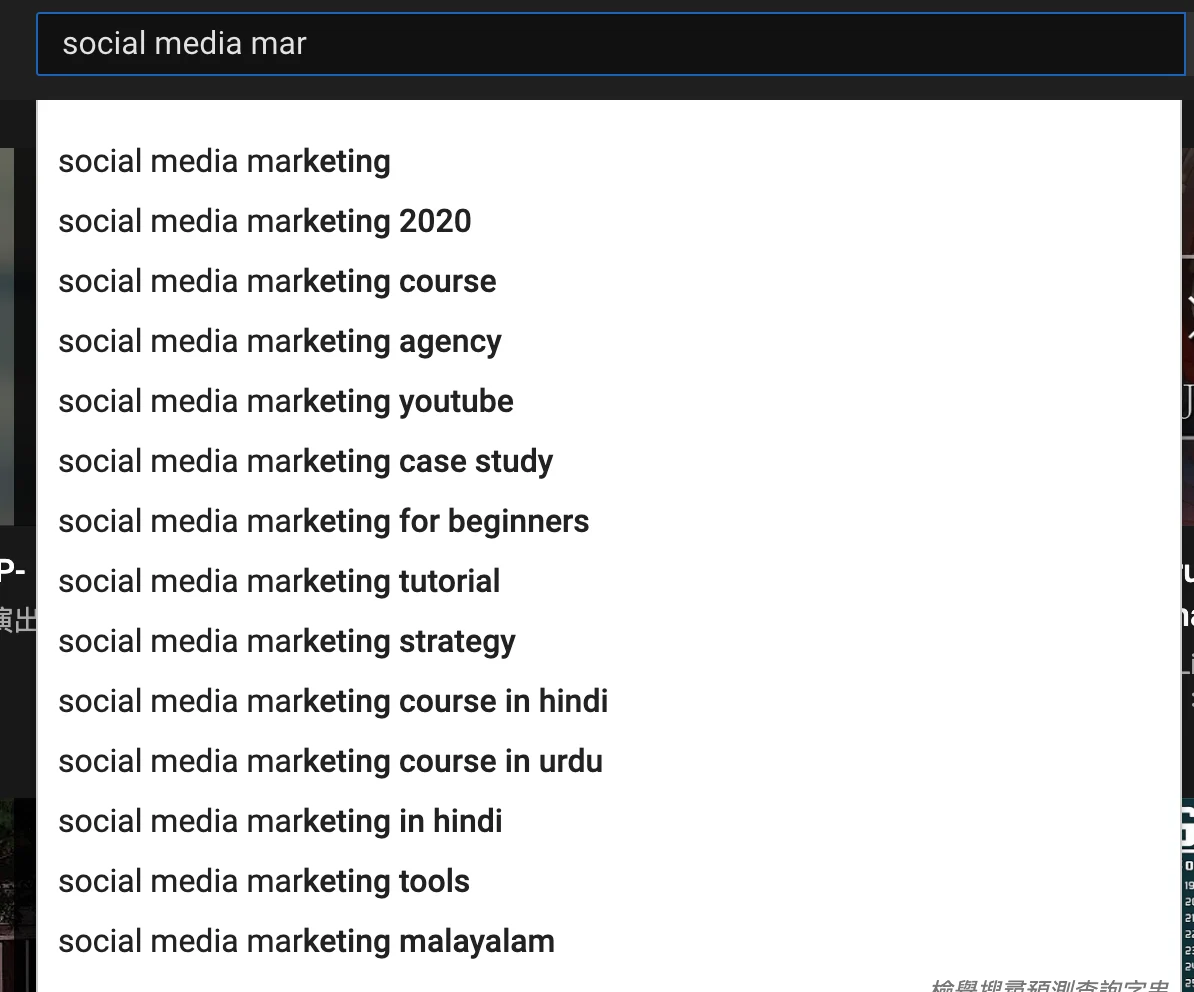Screen dimensions: 1194x992
Task: Click the "social media marketing tools" suggestion
Action: (264, 881)
